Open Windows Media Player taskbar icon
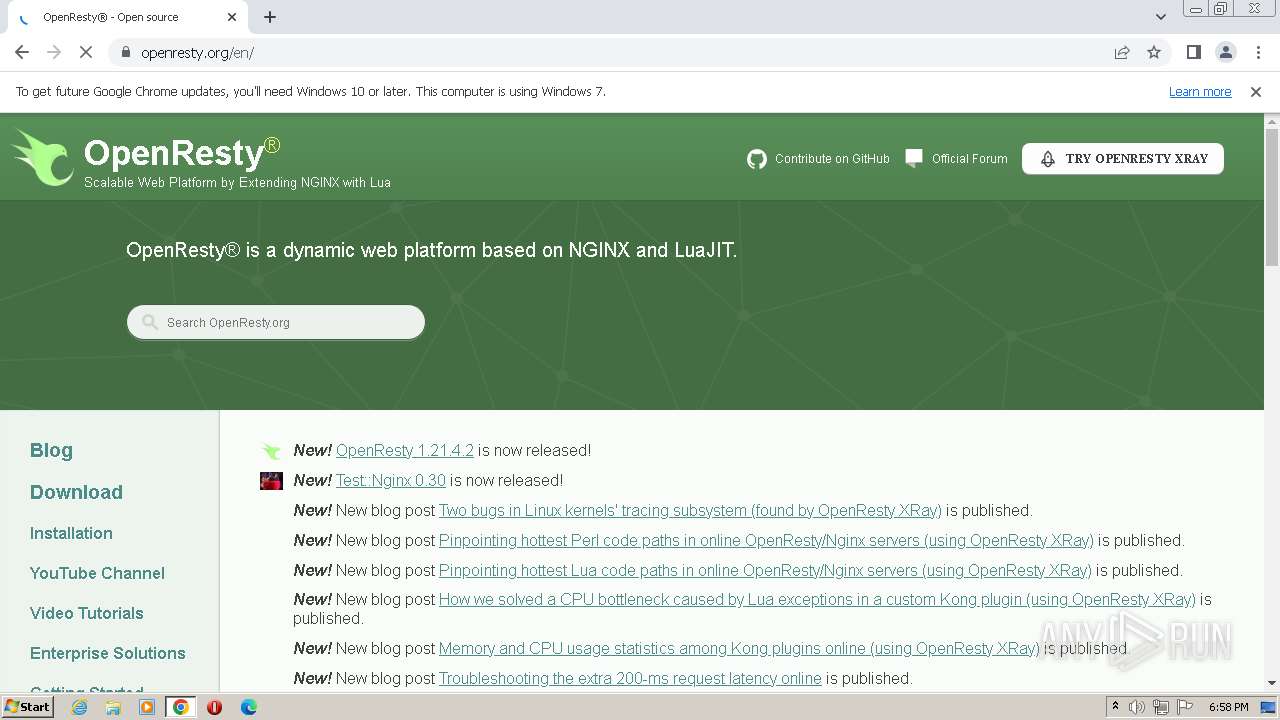This screenshot has width=1280, height=720. point(147,707)
